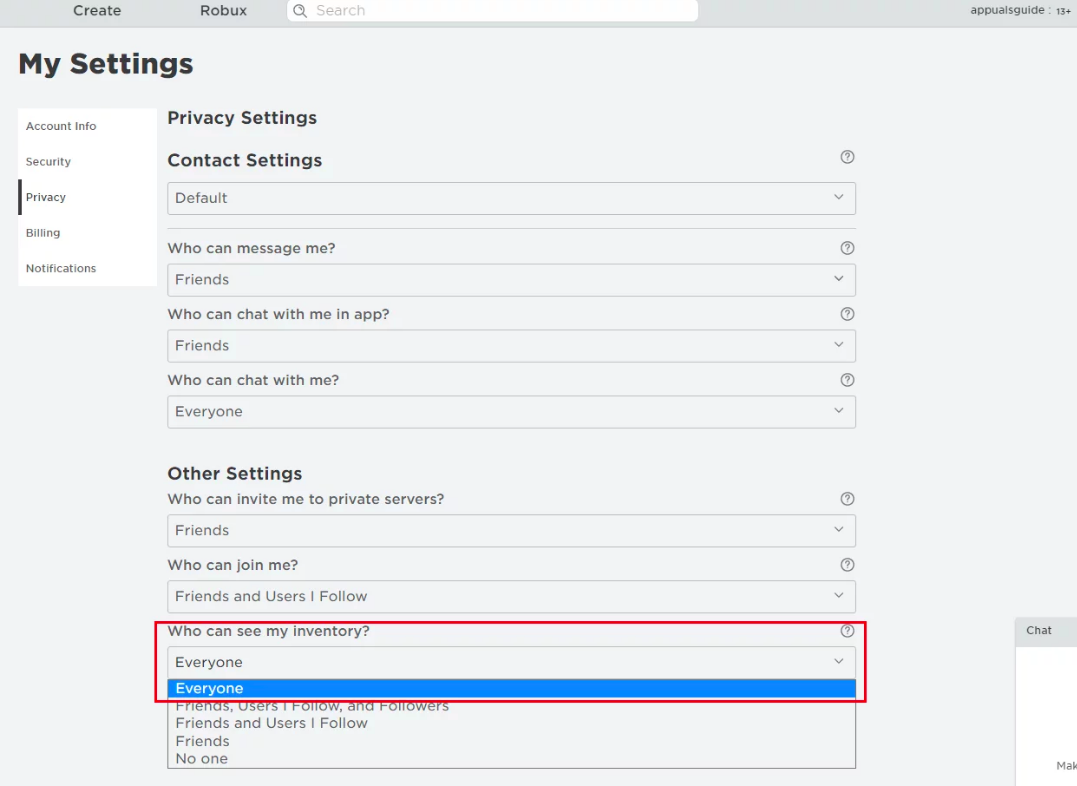Click help icon for inventory visibility
Screen dimensions: 1077x786
point(847,631)
